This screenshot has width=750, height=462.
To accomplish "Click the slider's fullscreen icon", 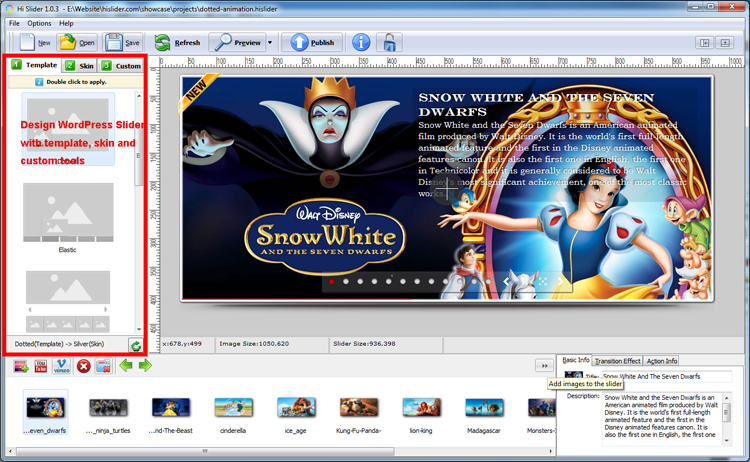I will pos(543,282).
